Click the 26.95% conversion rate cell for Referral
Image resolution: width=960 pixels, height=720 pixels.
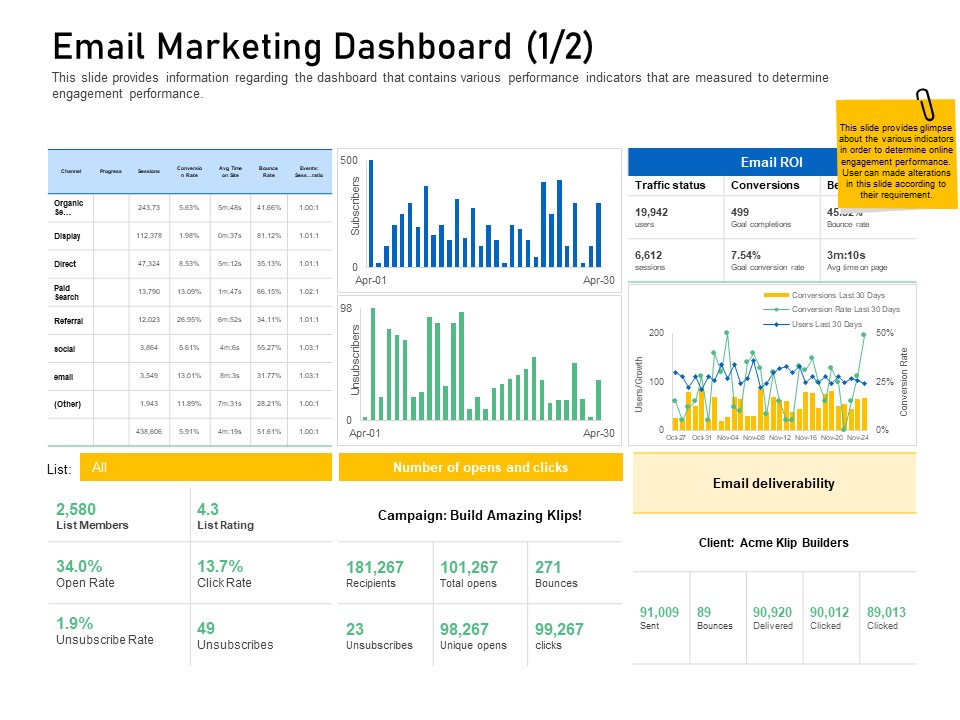point(189,320)
